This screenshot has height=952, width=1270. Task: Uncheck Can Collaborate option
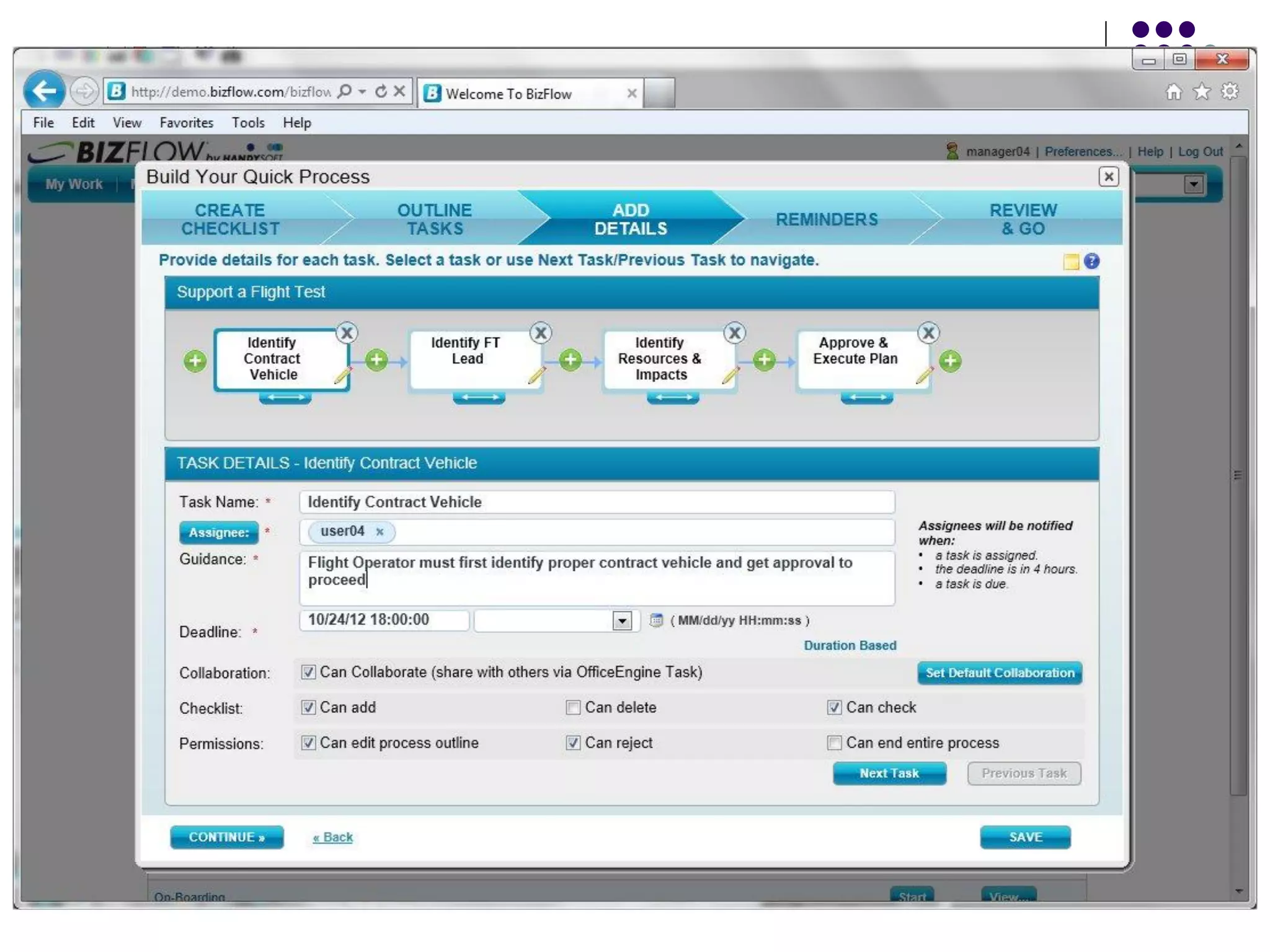coord(308,672)
